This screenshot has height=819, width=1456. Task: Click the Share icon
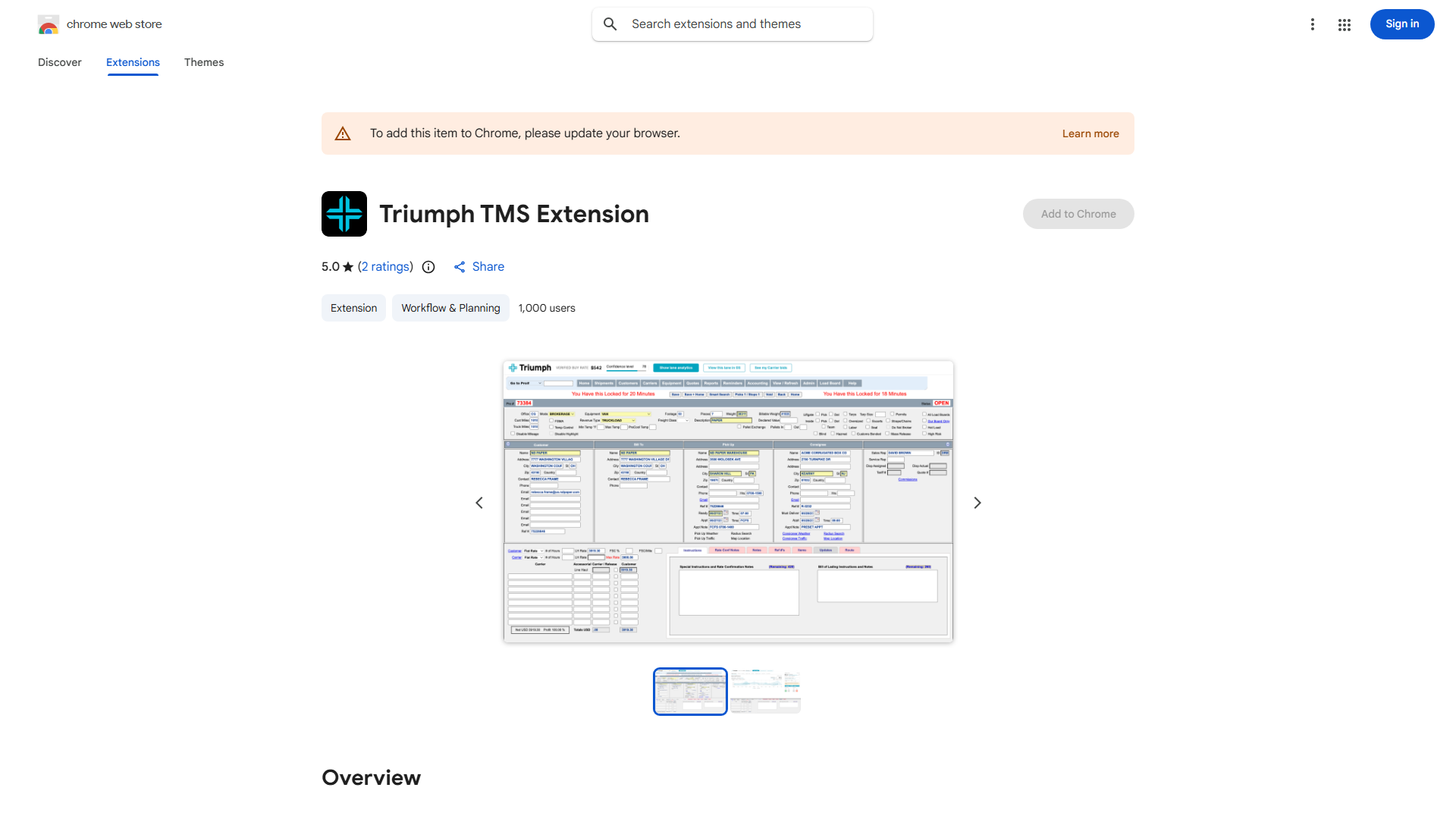[x=460, y=267]
